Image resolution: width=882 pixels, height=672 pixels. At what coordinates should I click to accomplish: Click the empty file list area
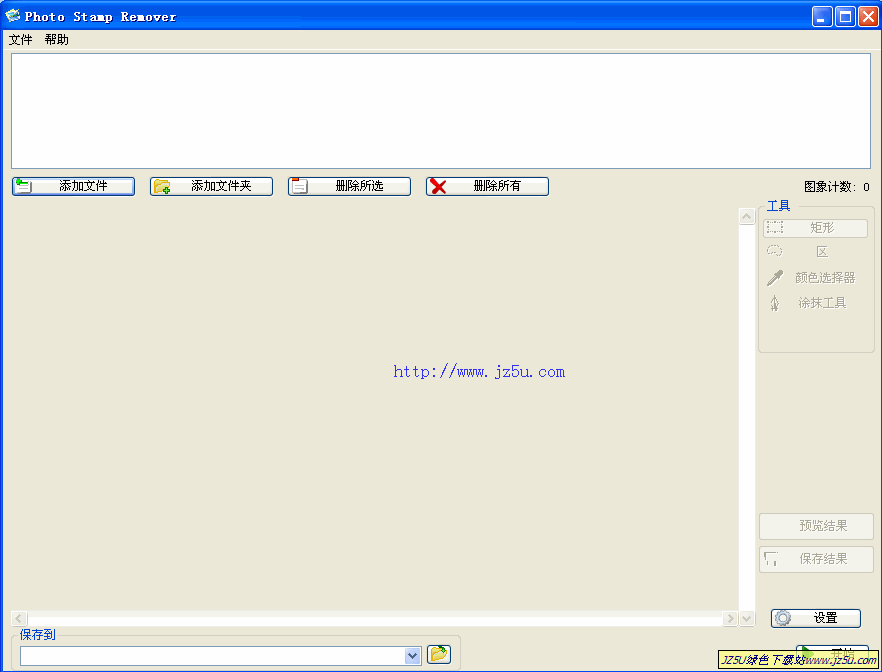[x=441, y=111]
